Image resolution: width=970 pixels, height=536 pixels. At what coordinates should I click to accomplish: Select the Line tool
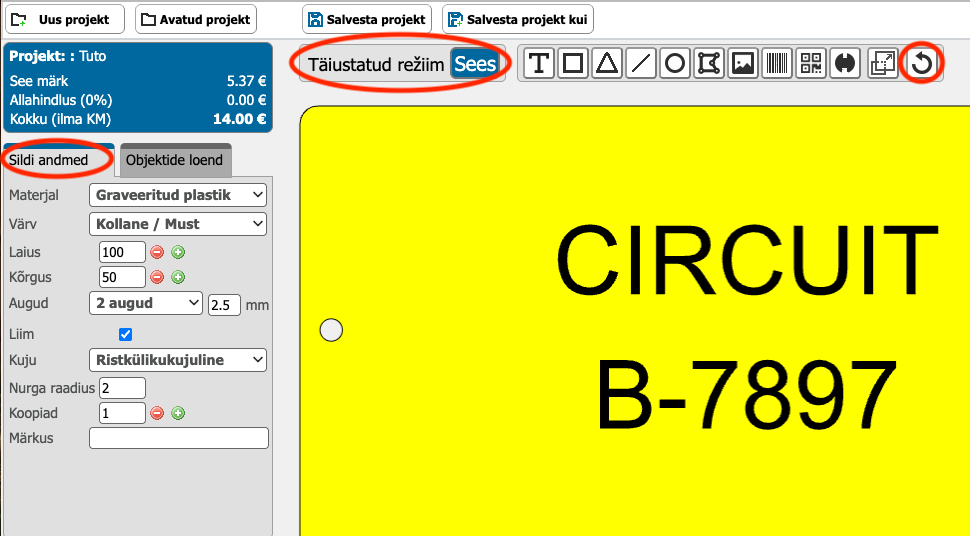click(641, 63)
